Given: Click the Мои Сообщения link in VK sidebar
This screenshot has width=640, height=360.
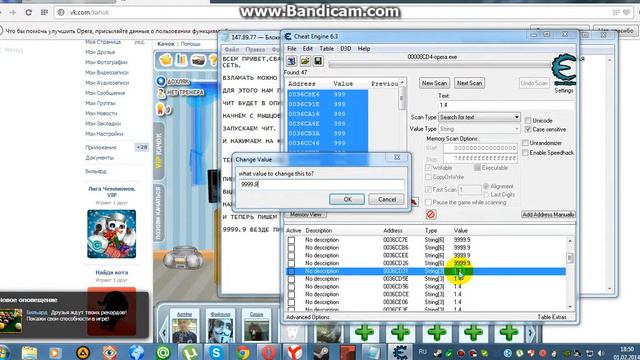Looking at the screenshot, I should [105, 93].
